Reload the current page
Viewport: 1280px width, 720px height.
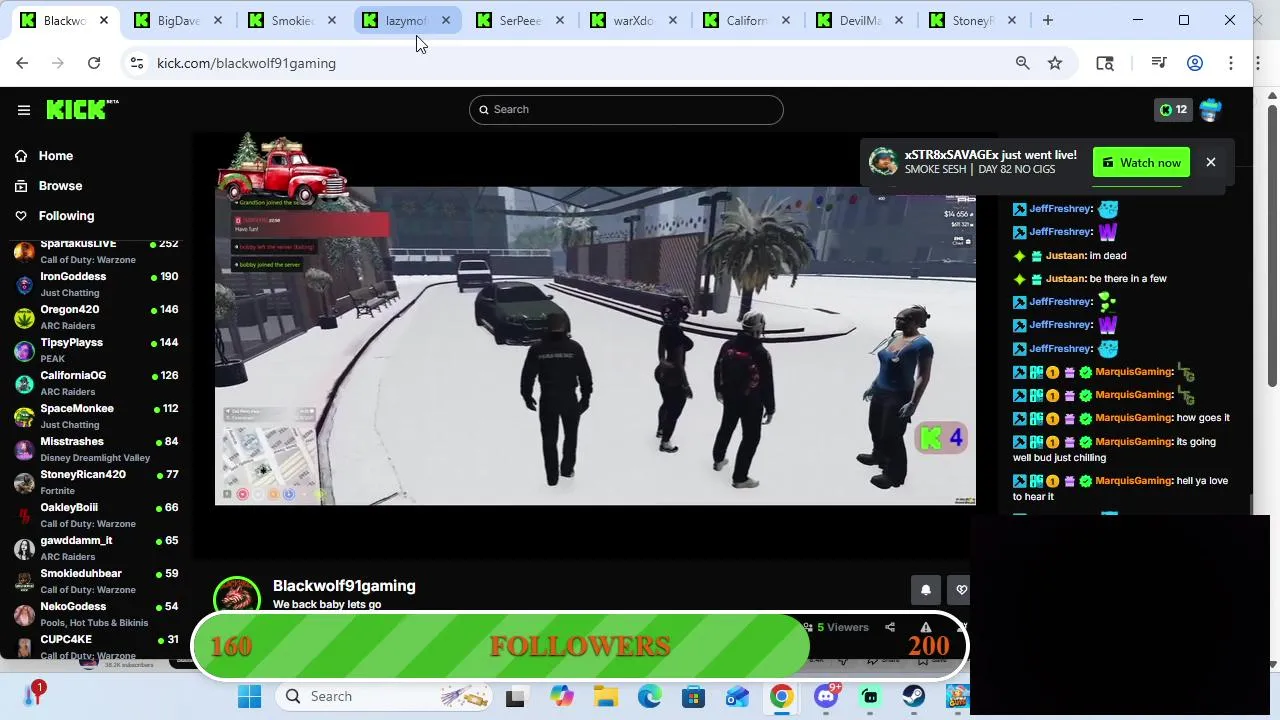point(94,63)
